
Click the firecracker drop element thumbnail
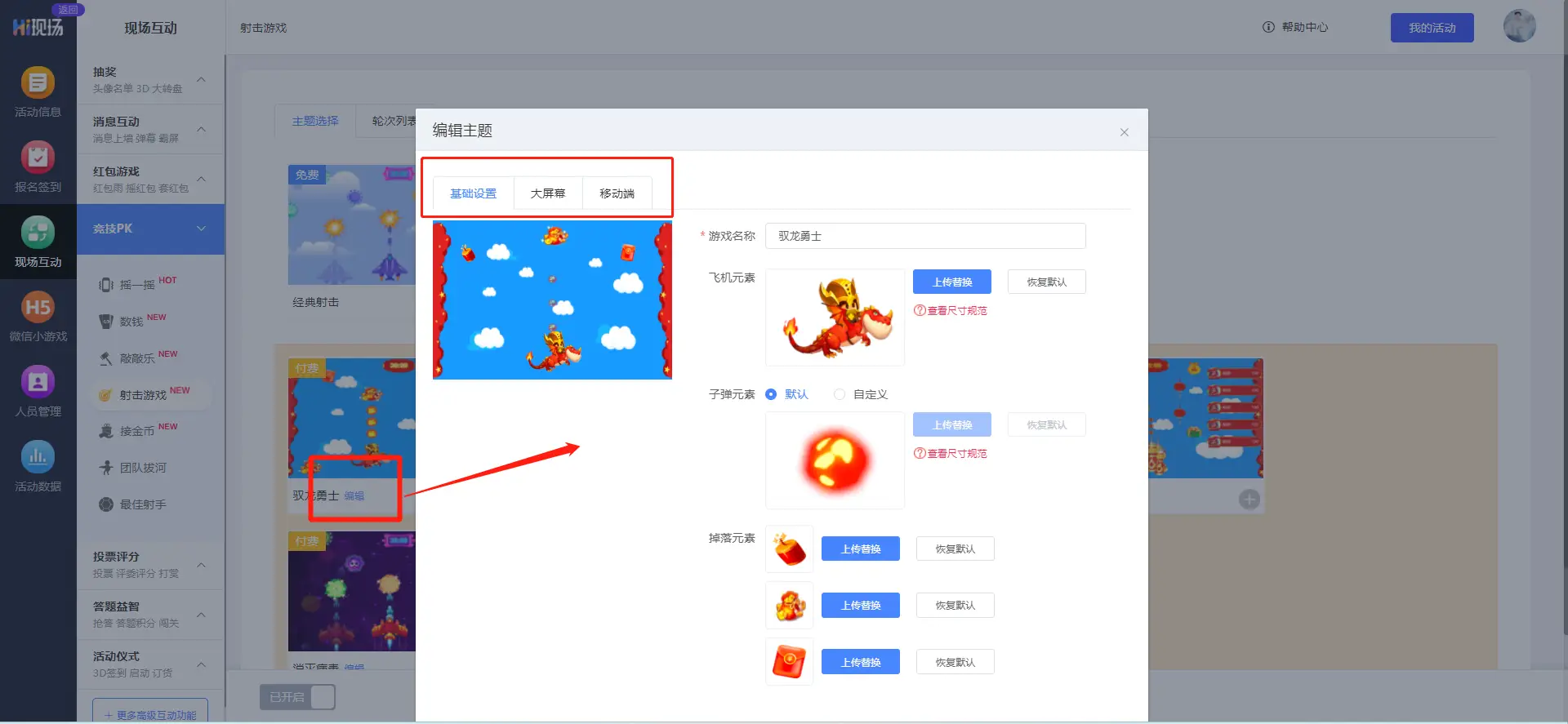pyautogui.click(x=789, y=549)
